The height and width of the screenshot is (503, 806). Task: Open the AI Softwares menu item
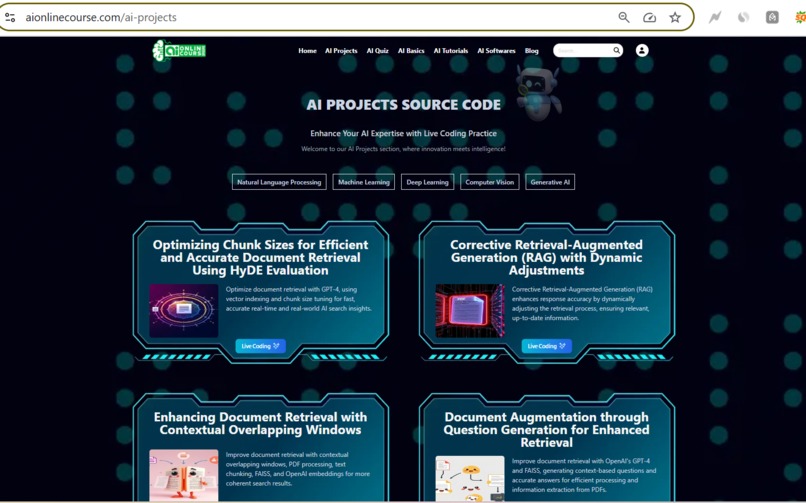(x=496, y=50)
